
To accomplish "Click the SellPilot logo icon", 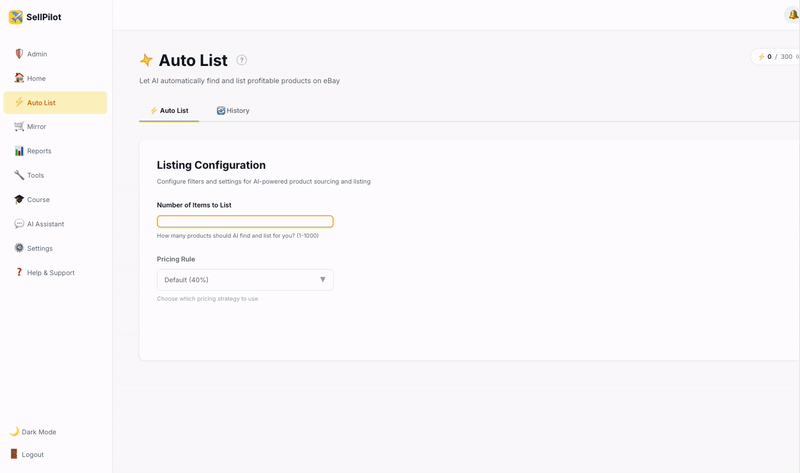I will 16,17.
